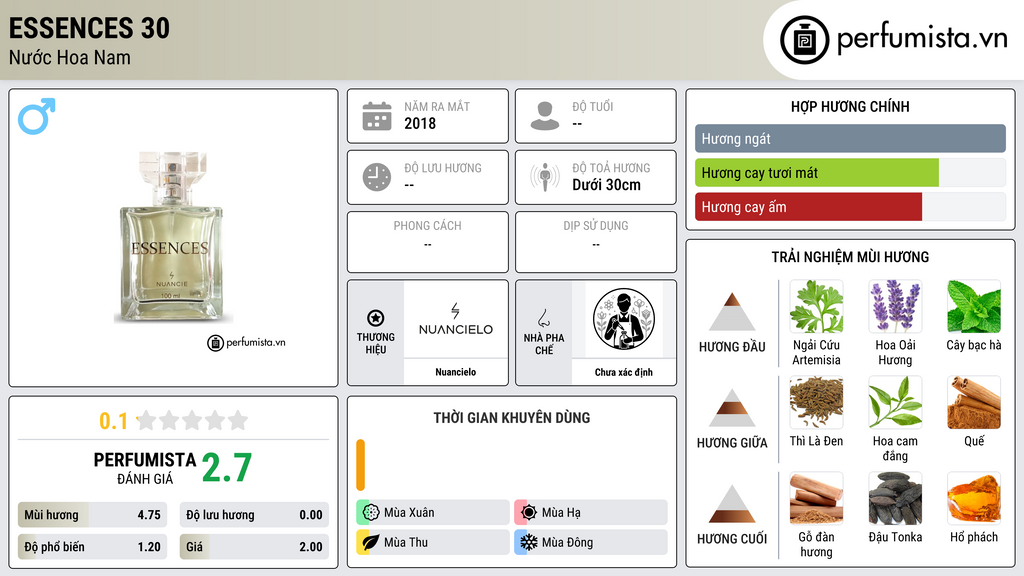1024x576 pixels.
Task: Click the Quế cinnamon note image
Action: tap(974, 403)
